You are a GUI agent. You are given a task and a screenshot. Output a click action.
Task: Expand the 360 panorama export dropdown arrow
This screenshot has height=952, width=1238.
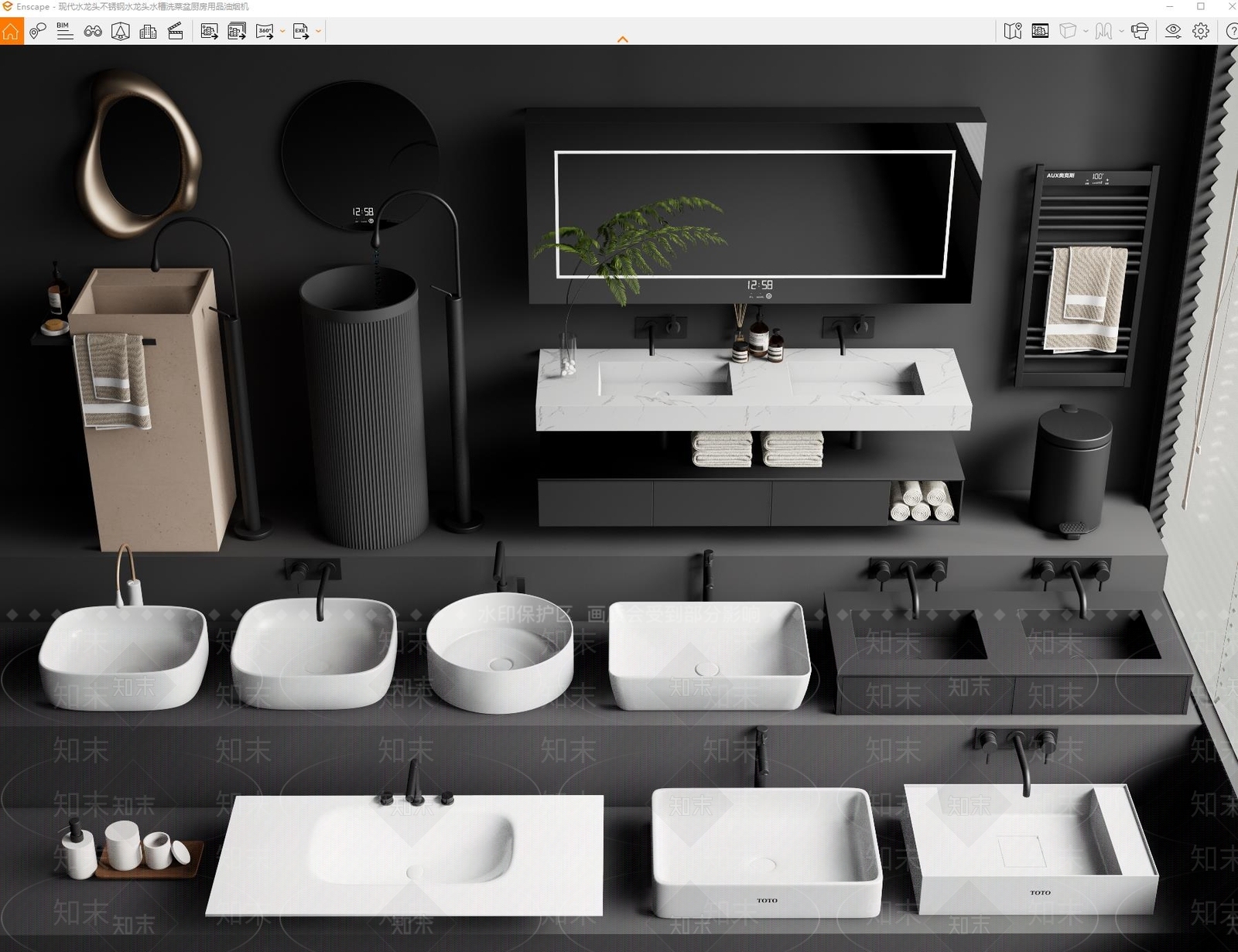[x=282, y=31]
